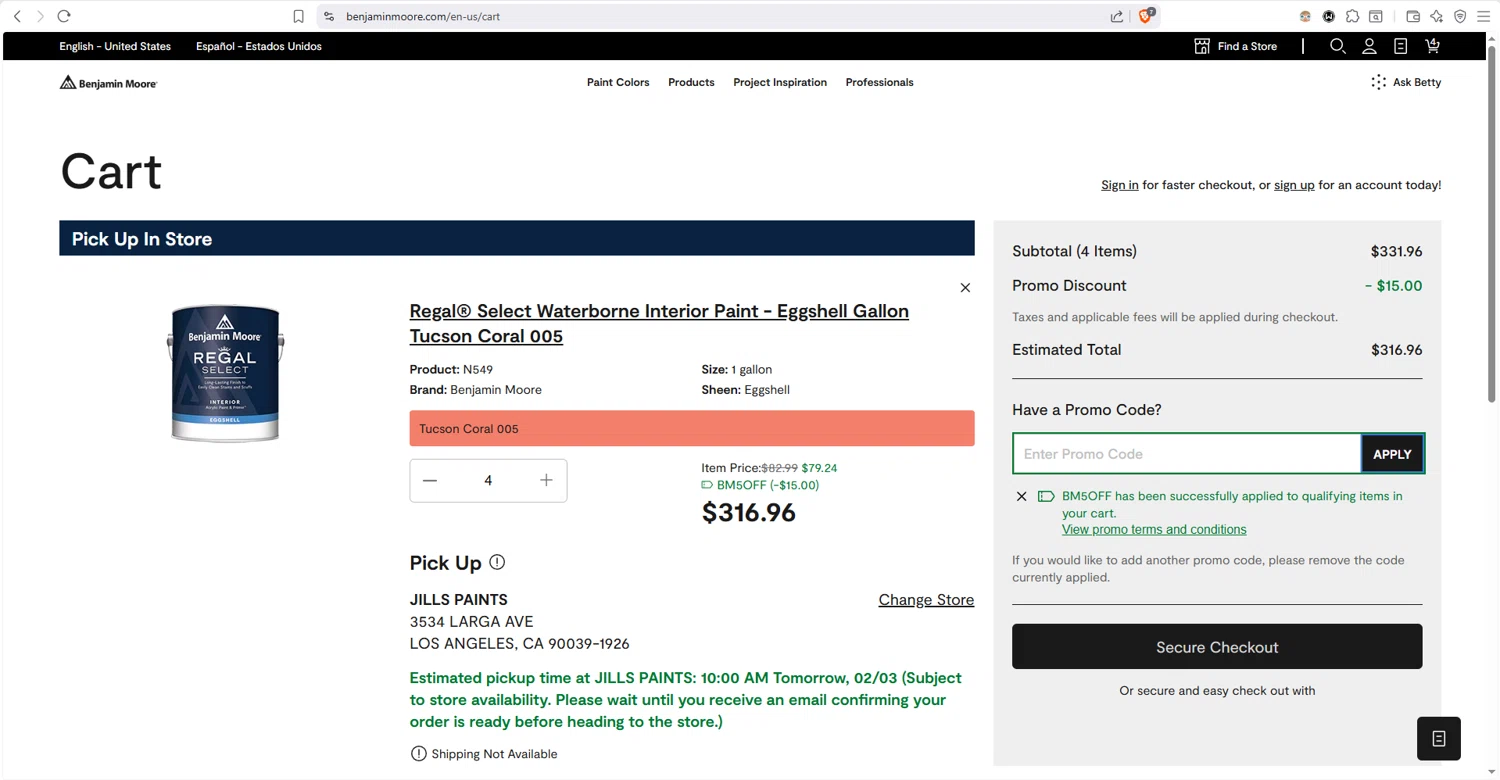Click the Change Store link
The image size is (1500, 780).
926,600
